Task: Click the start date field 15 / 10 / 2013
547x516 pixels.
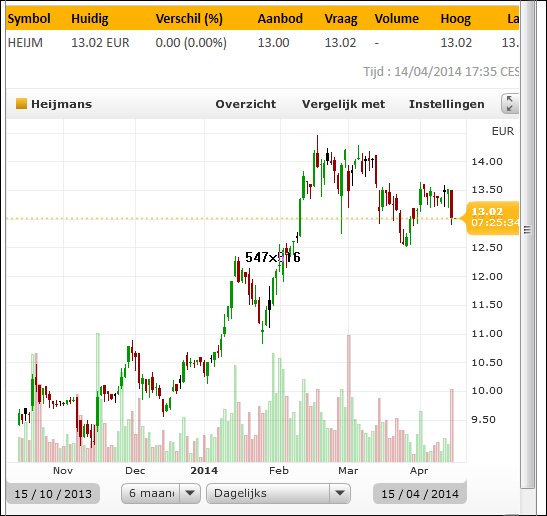Action: pos(53,494)
